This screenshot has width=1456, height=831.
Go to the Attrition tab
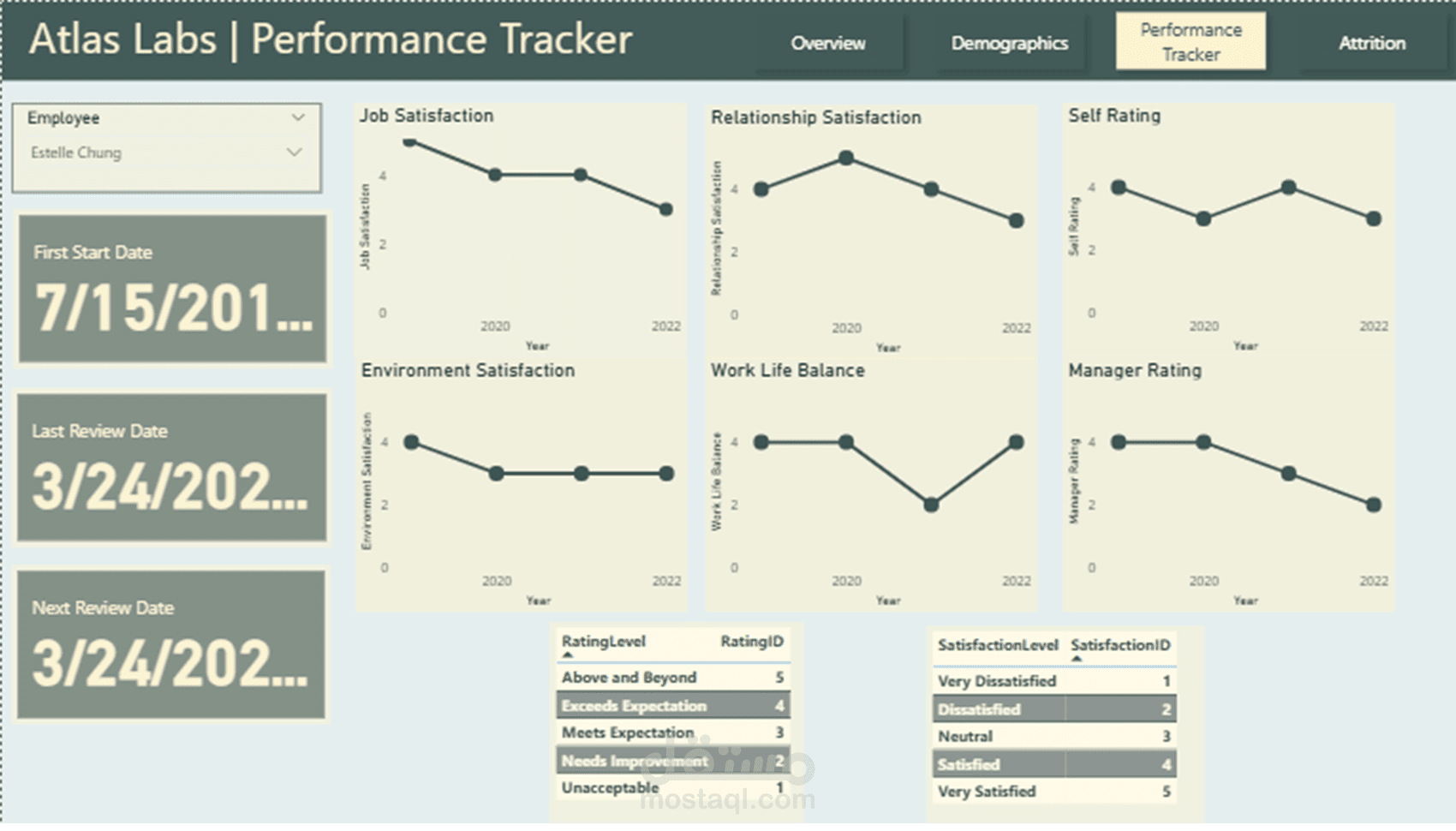1372,43
